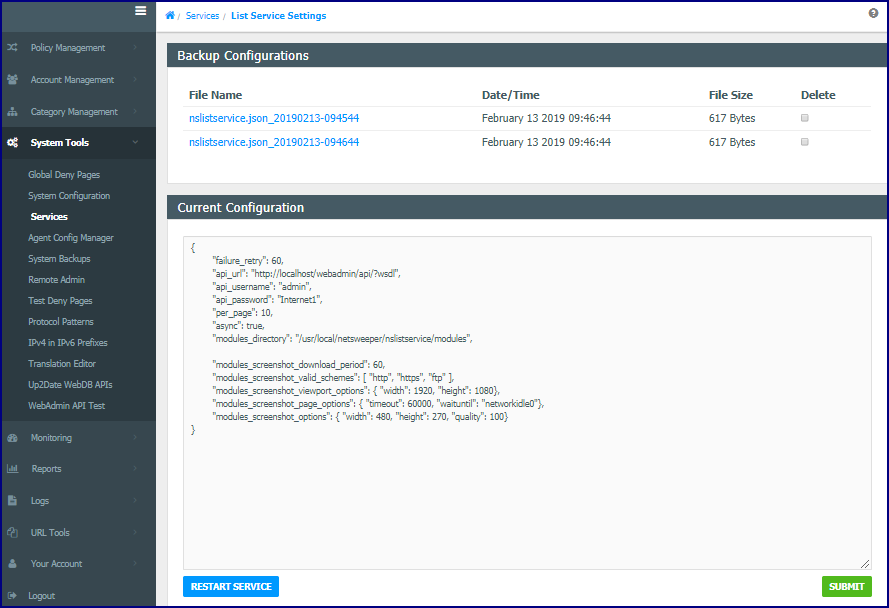Click the green Submit button
This screenshot has height=608, width=889.
click(x=846, y=586)
